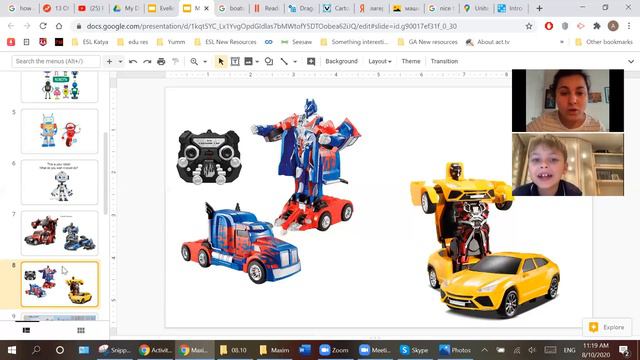The image size is (640, 360).
Task: Choose the Text box tool
Action: 235,62
